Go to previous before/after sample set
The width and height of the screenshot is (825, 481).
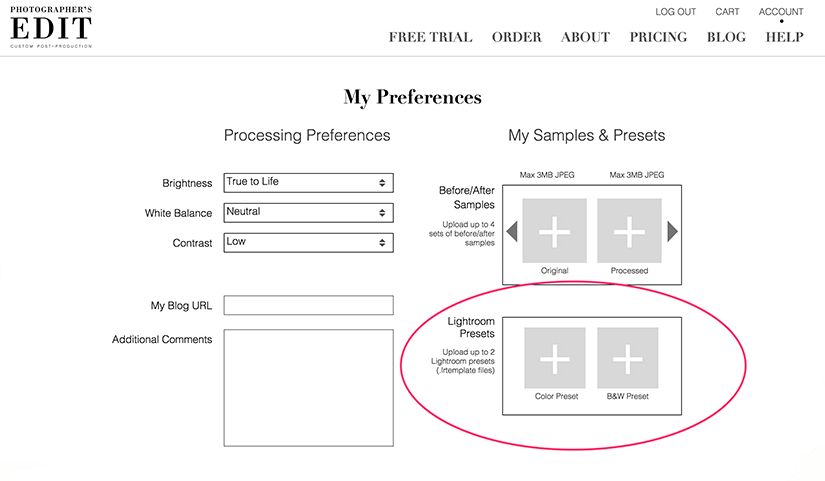pos(512,231)
